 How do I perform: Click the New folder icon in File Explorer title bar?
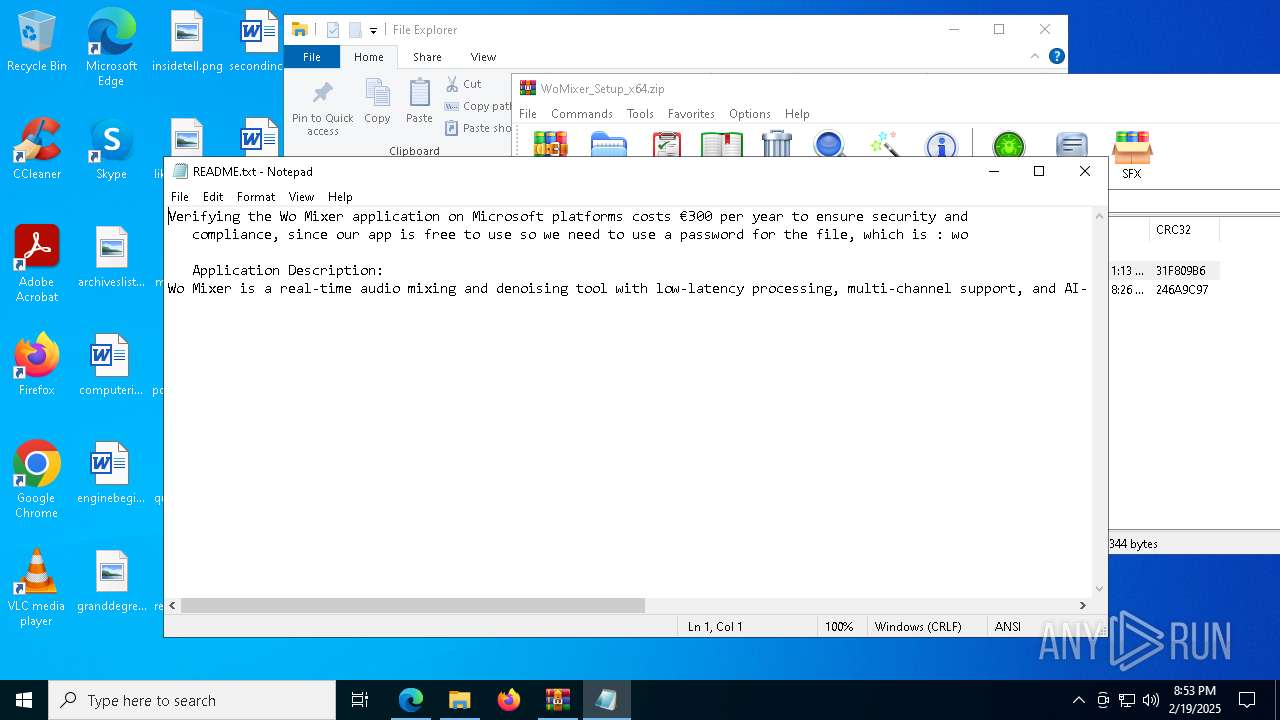[355, 30]
